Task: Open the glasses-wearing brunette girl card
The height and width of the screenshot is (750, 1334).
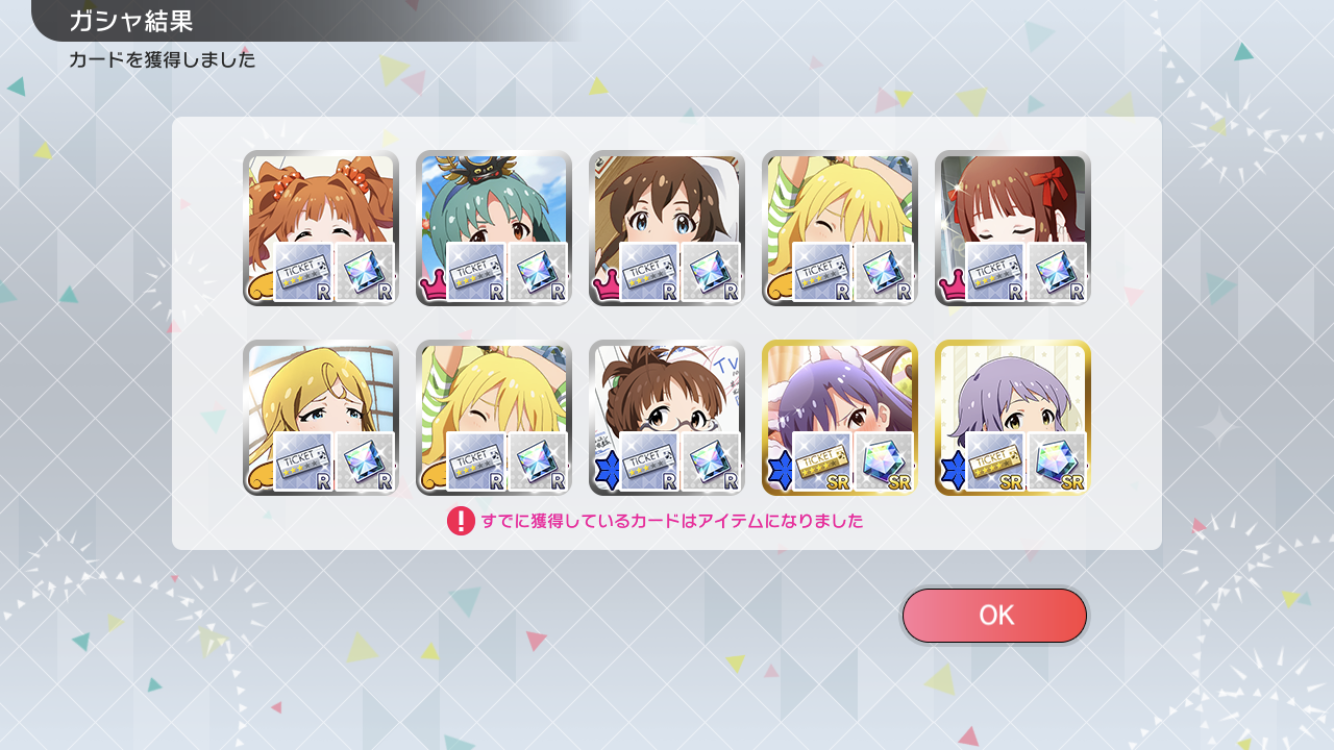Action: (667, 418)
